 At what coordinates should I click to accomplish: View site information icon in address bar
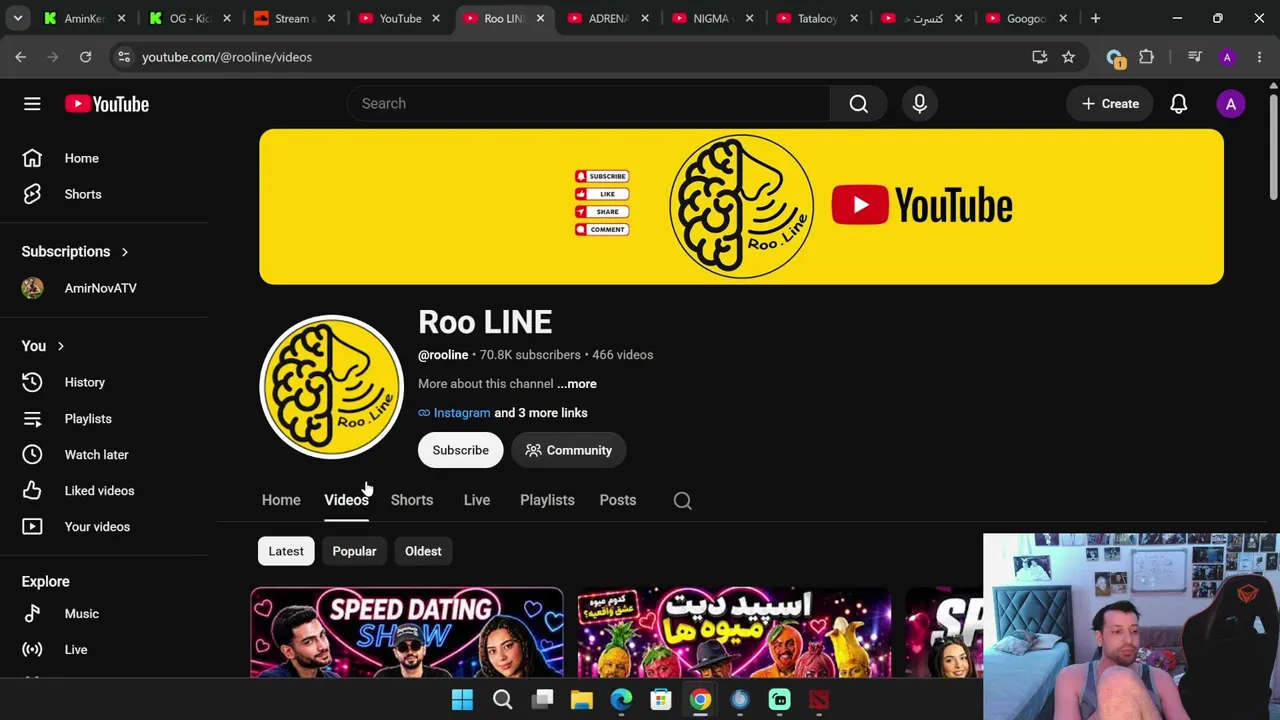click(123, 57)
